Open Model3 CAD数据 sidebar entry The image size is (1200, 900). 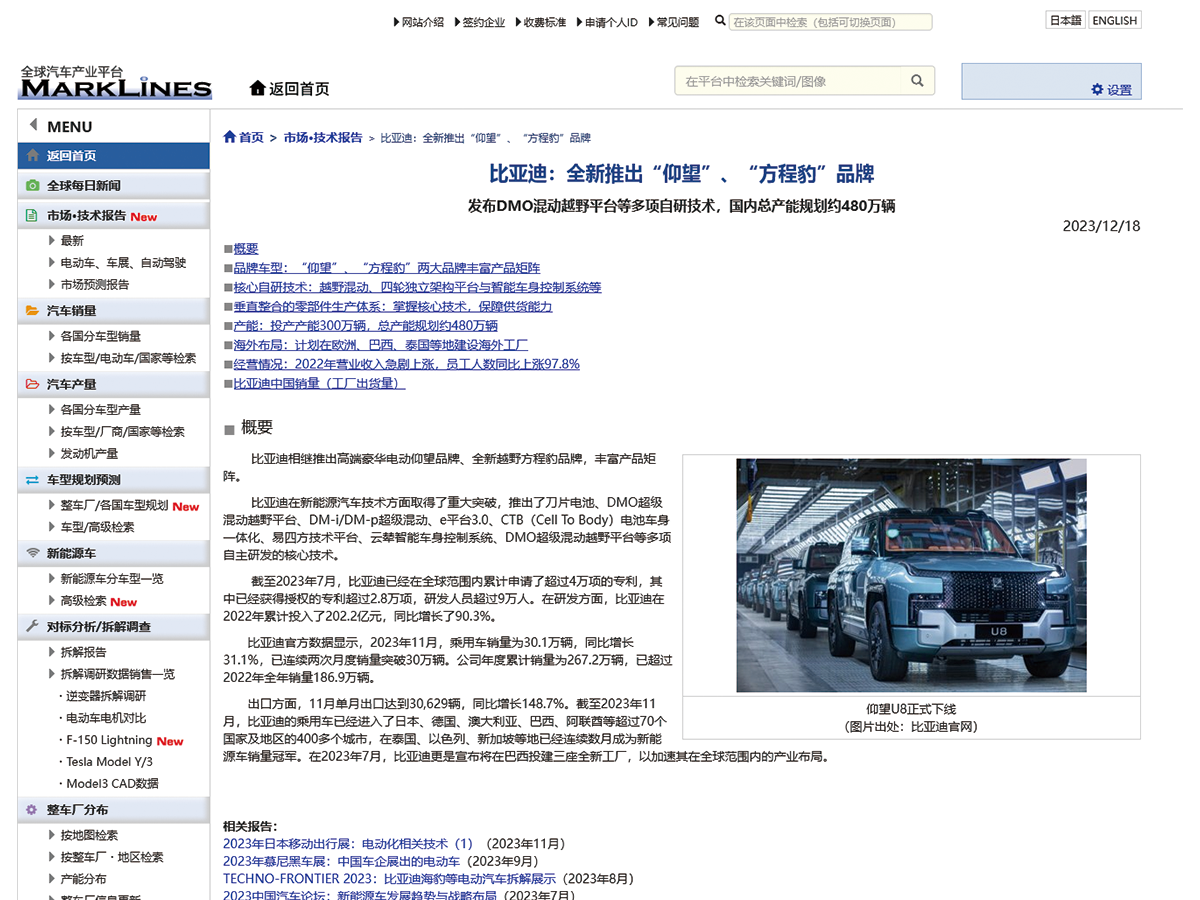coord(112,784)
